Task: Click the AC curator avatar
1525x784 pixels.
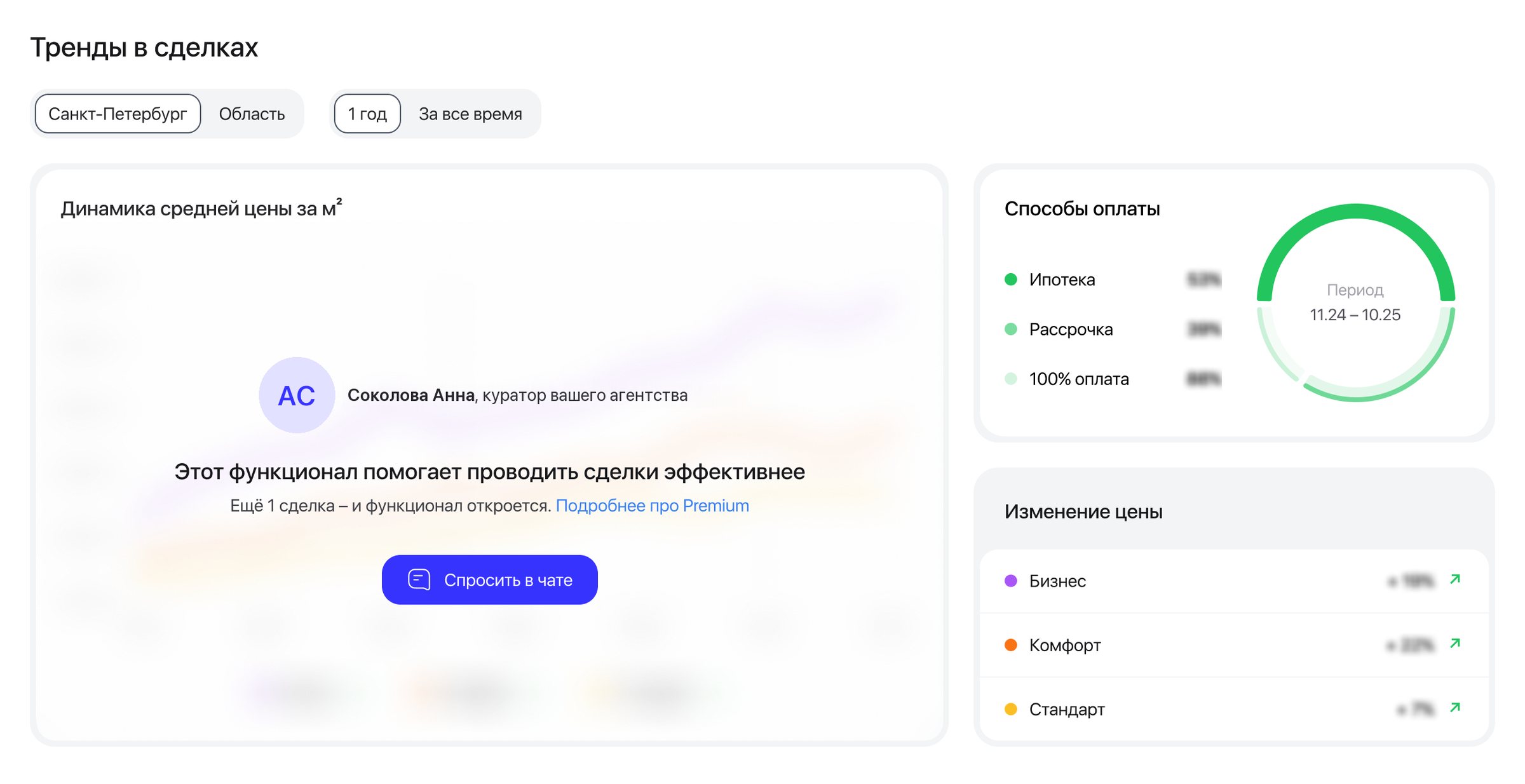Action: pyautogui.click(x=297, y=395)
